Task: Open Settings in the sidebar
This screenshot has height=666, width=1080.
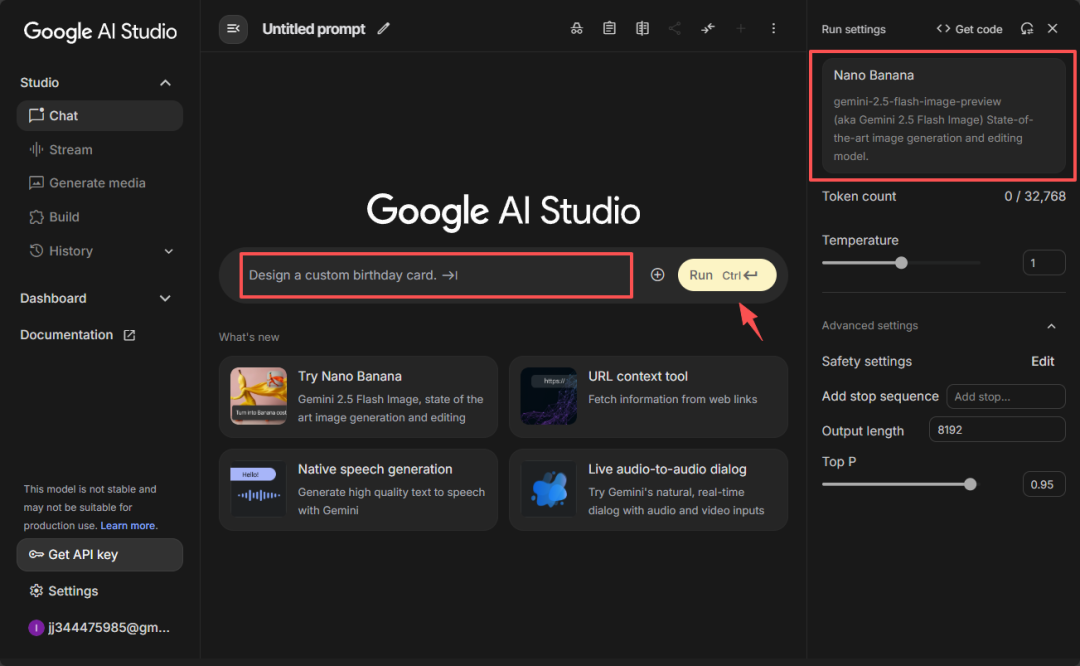Action: tap(63, 591)
